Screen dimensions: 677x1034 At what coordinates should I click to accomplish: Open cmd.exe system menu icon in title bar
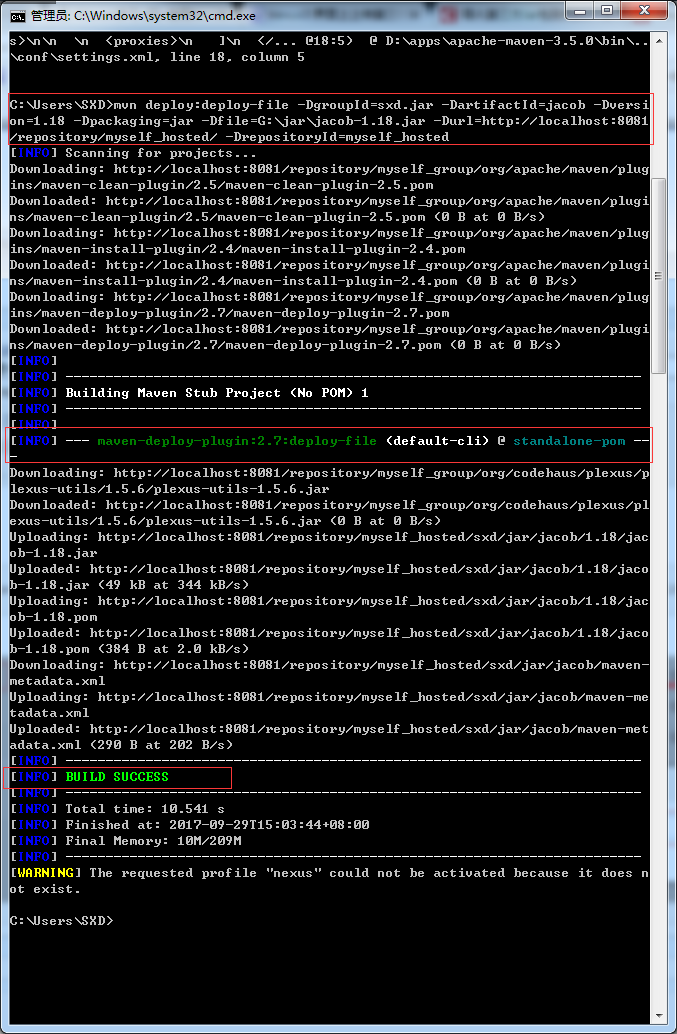(x=18, y=15)
